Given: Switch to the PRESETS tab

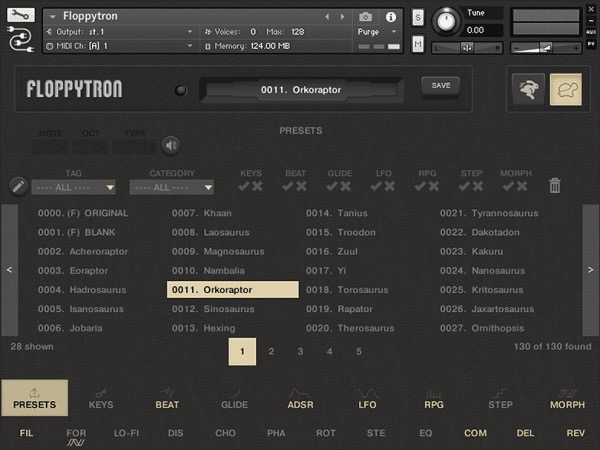Looking at the screenshot, I should [34, 398].
